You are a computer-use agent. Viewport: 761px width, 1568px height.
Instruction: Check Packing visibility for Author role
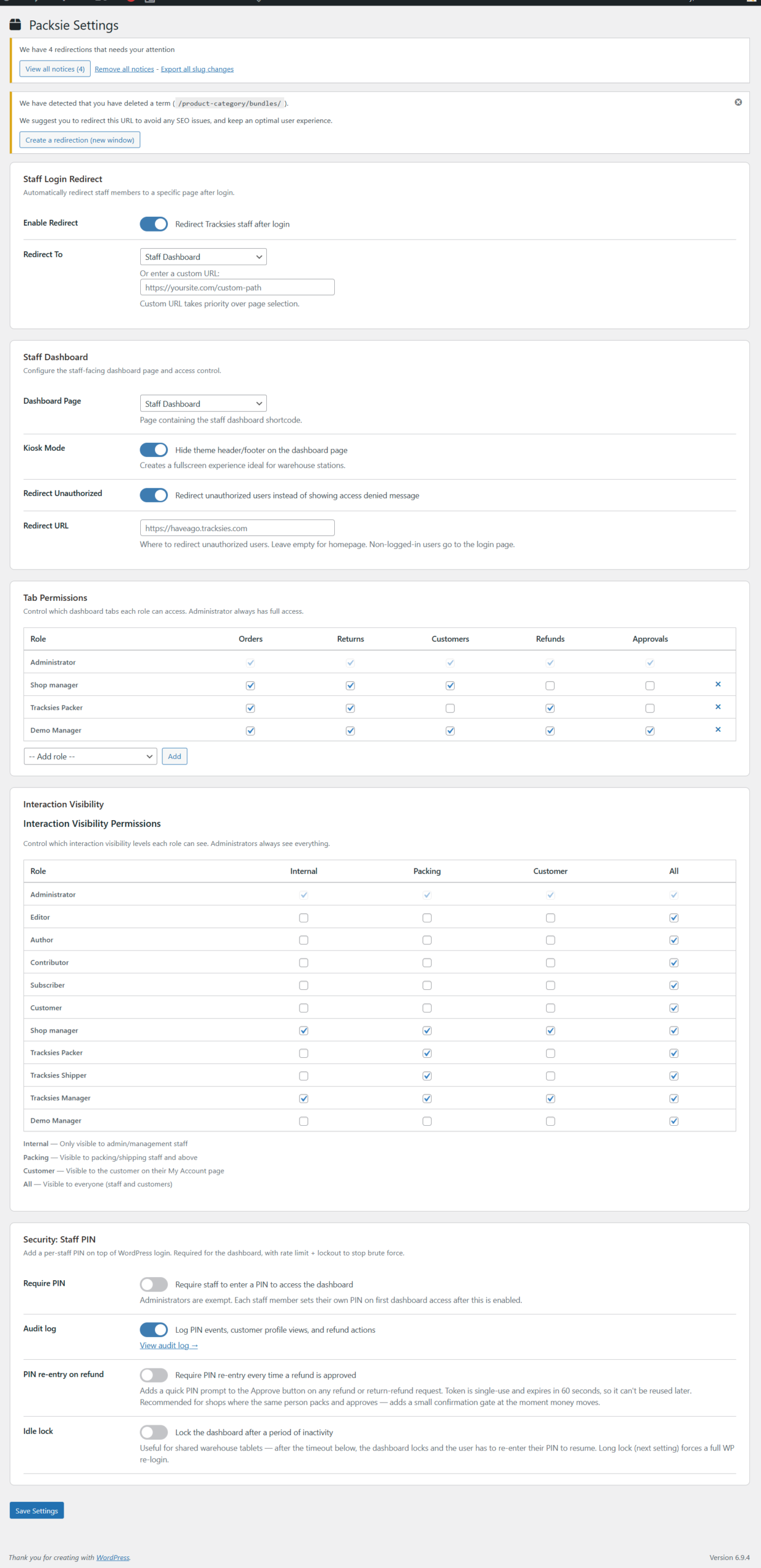click(427, 940)
